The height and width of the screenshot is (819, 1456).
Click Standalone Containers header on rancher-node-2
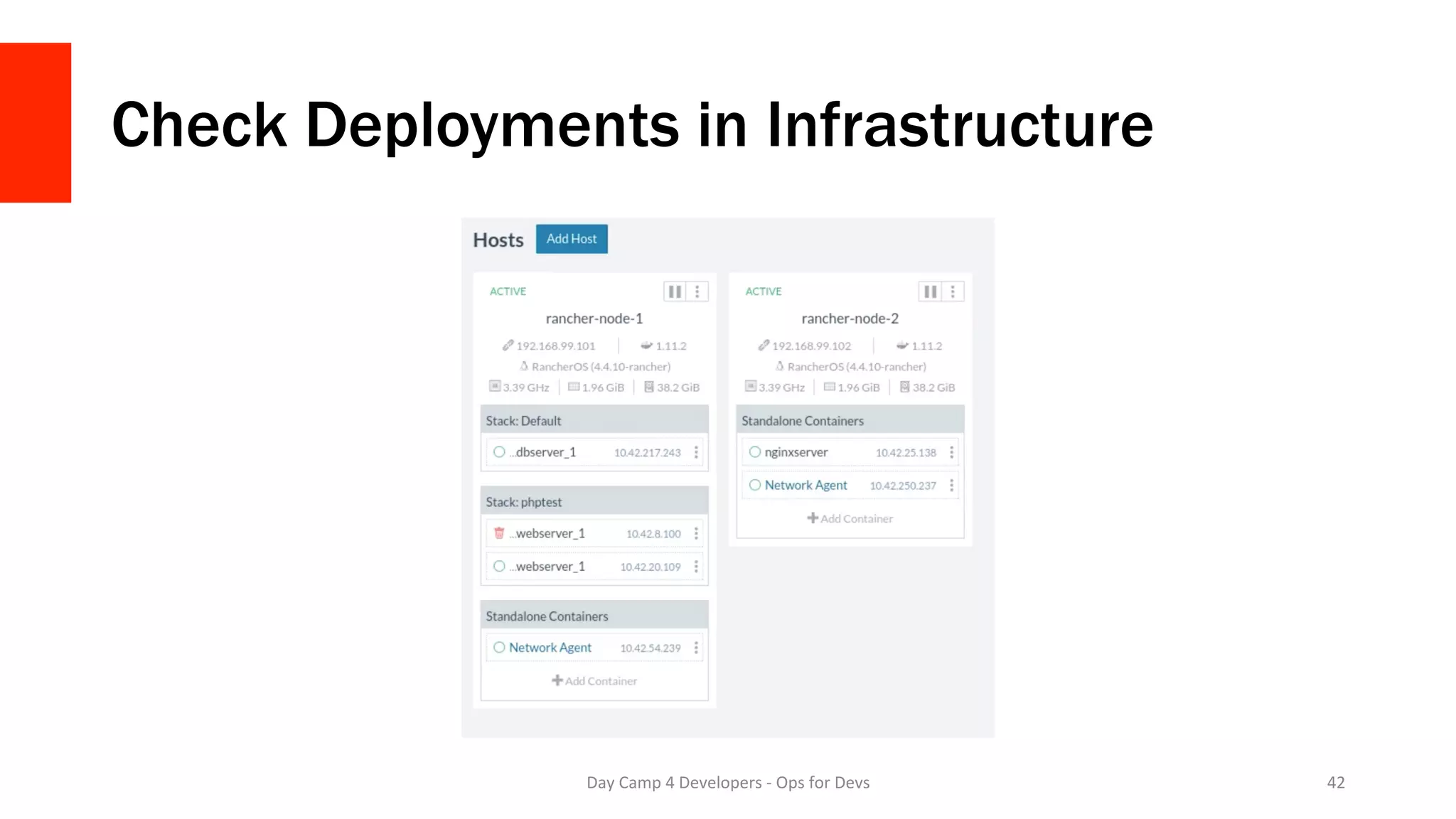850,421
